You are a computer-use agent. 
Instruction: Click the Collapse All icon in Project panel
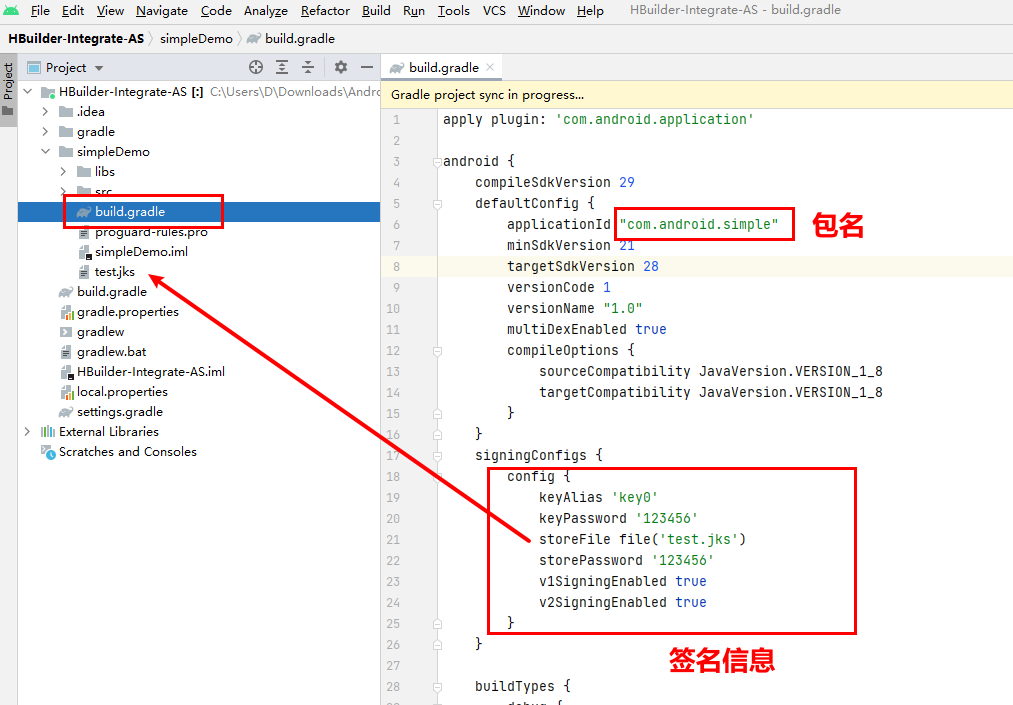click(x=308, y=67)
